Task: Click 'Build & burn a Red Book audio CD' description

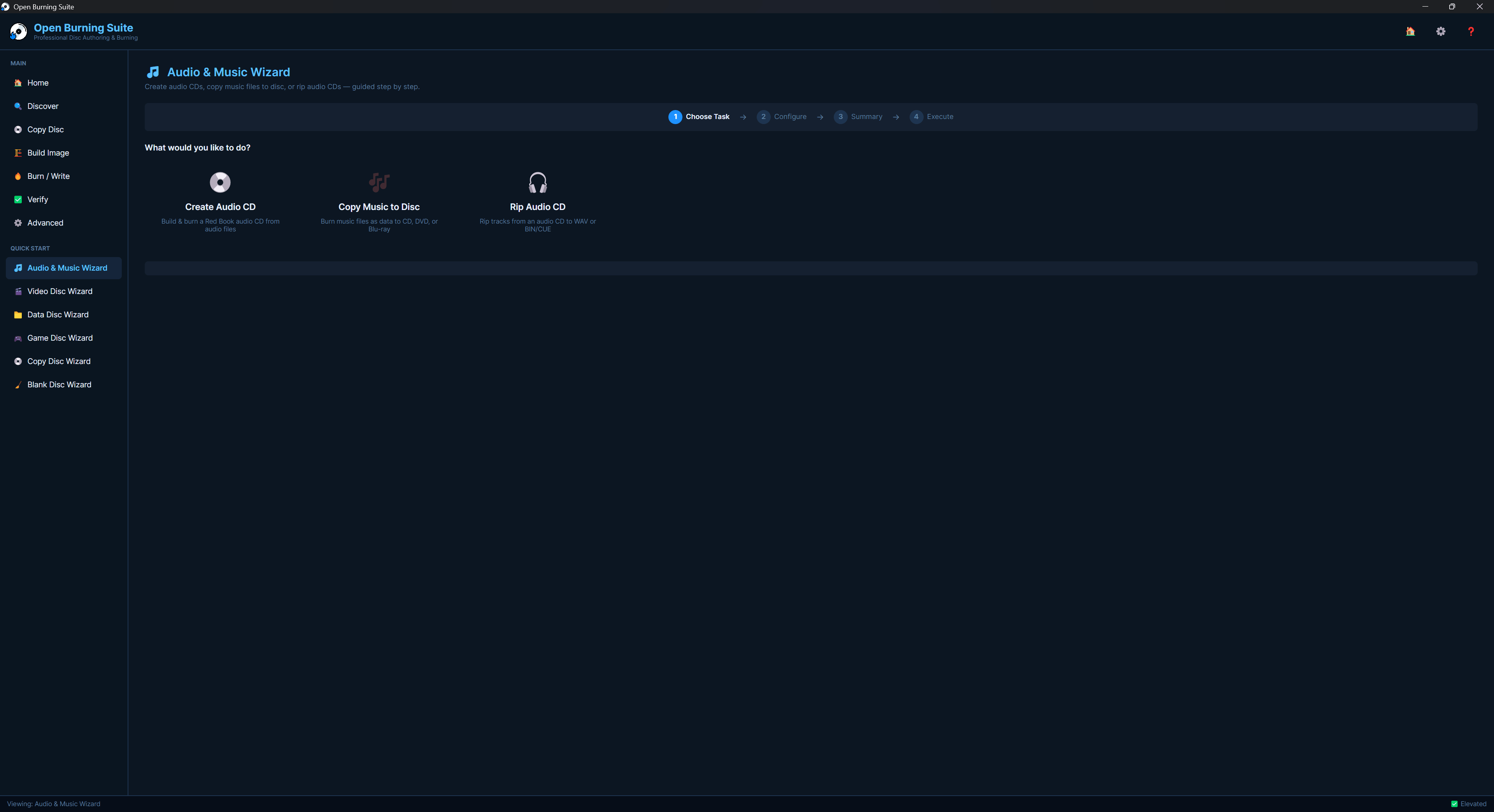Action: (220, 225)
